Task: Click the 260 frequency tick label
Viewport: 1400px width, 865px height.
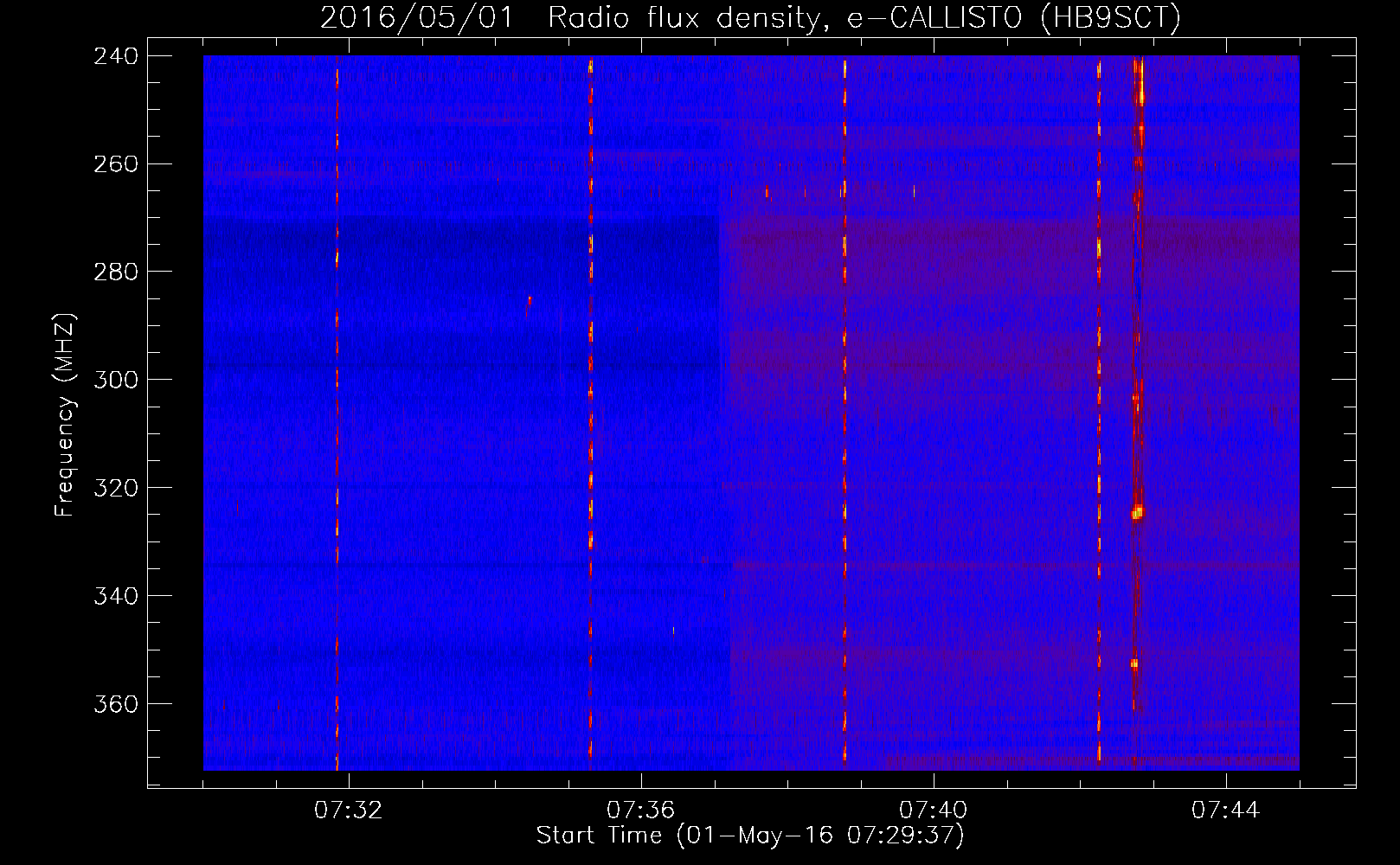Action: tap(116, 164)
